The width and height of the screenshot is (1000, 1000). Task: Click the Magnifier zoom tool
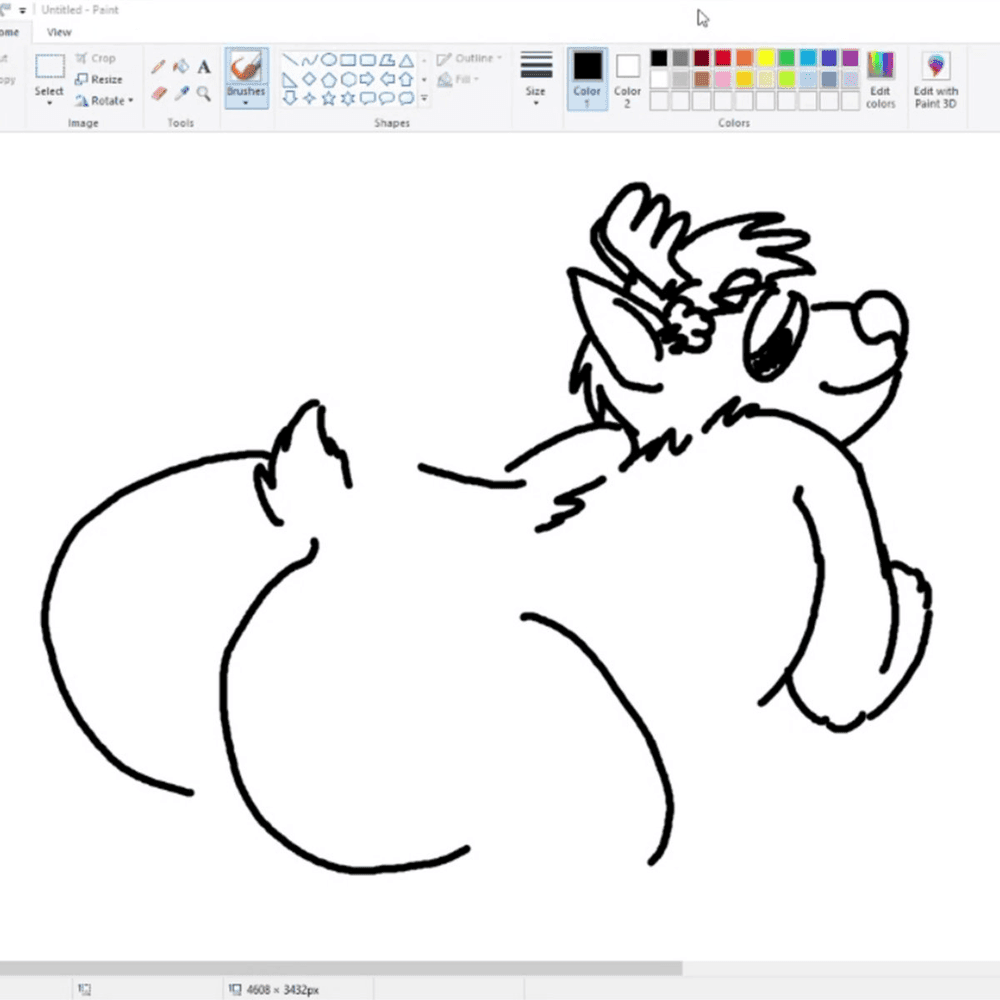[204, 93]
